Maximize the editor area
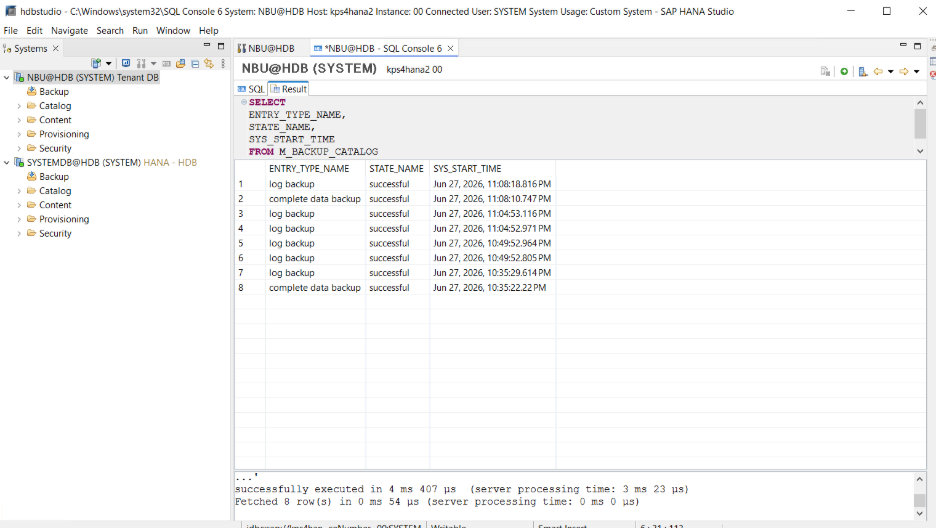This screenshot has height=528, width=936. (x=917, y=45)
